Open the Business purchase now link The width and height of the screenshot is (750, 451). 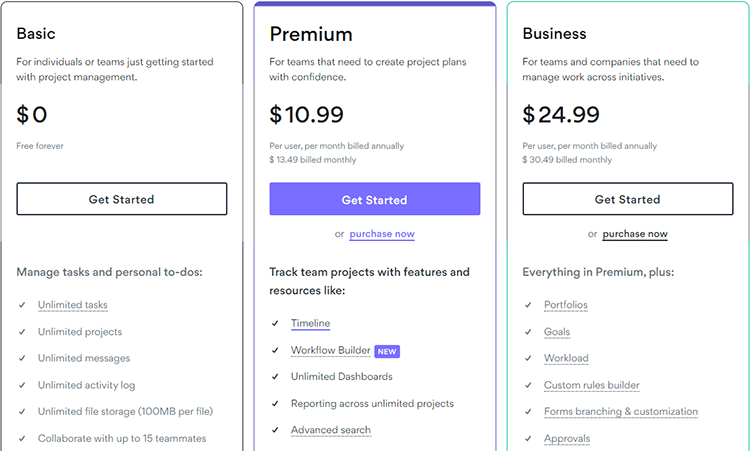635,234
